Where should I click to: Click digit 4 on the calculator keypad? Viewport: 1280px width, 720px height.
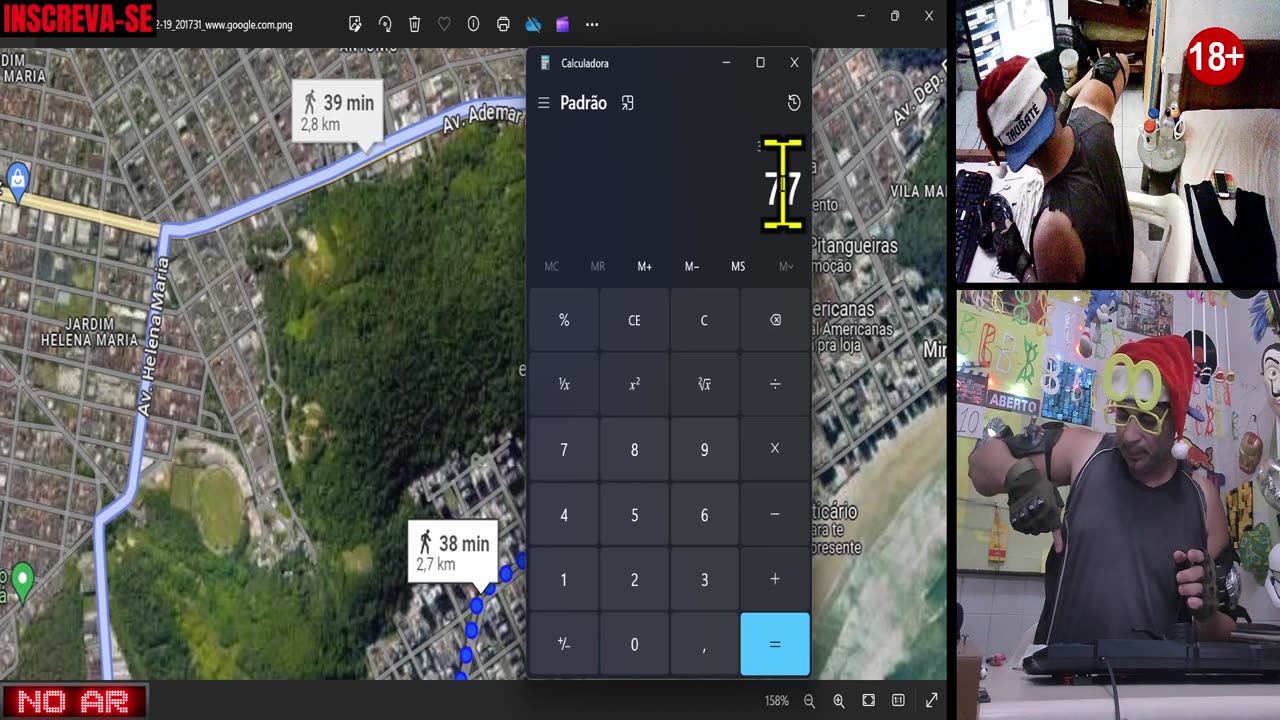coord(564,514)
